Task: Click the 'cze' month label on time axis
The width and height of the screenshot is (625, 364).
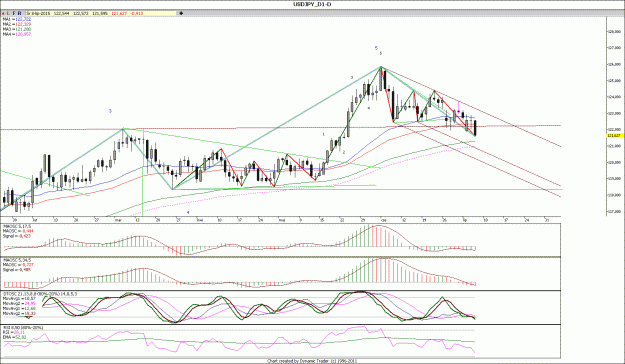Action: [x=383, y=220]
